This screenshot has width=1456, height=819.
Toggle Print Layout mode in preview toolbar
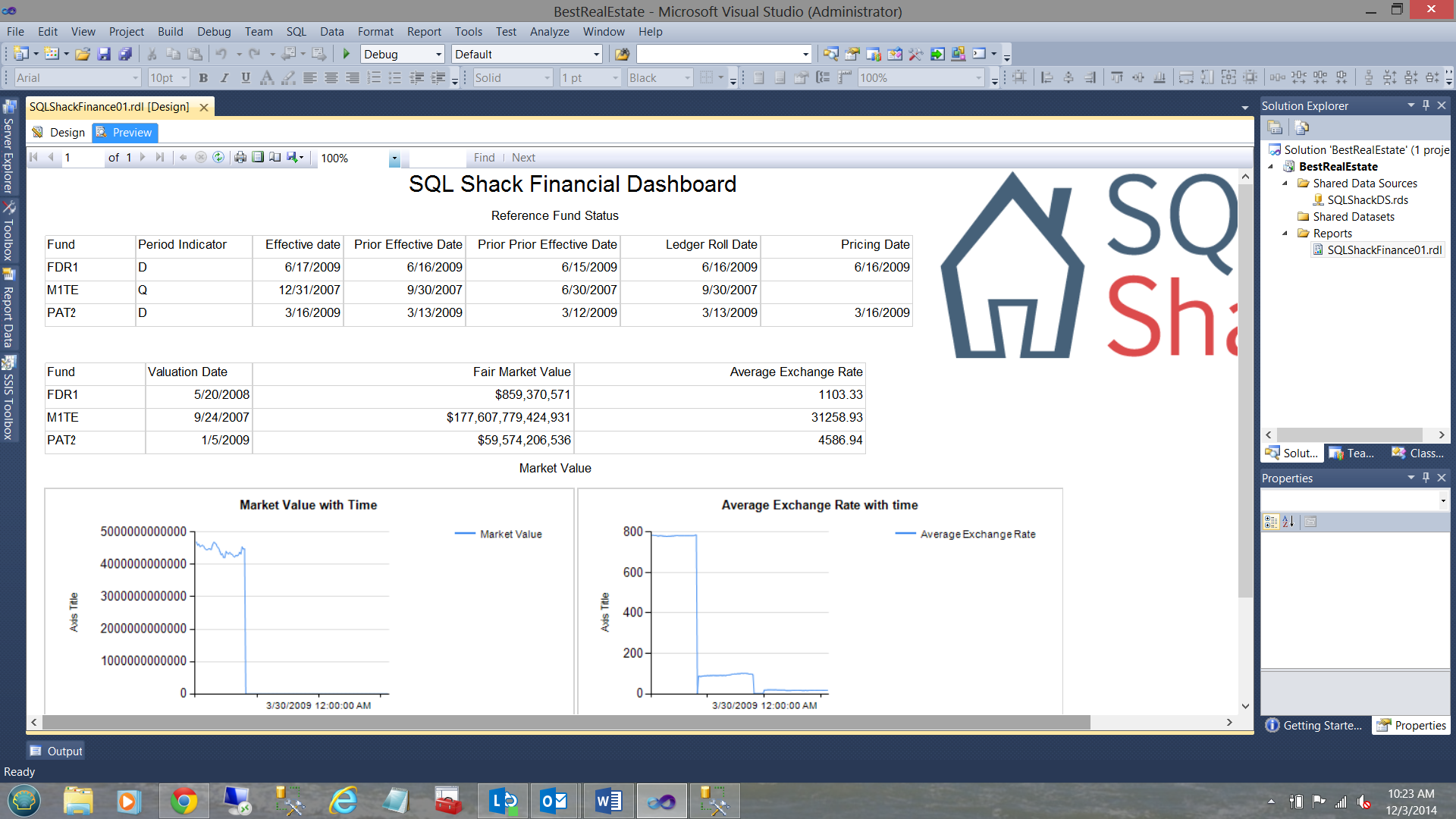point(258,157)
